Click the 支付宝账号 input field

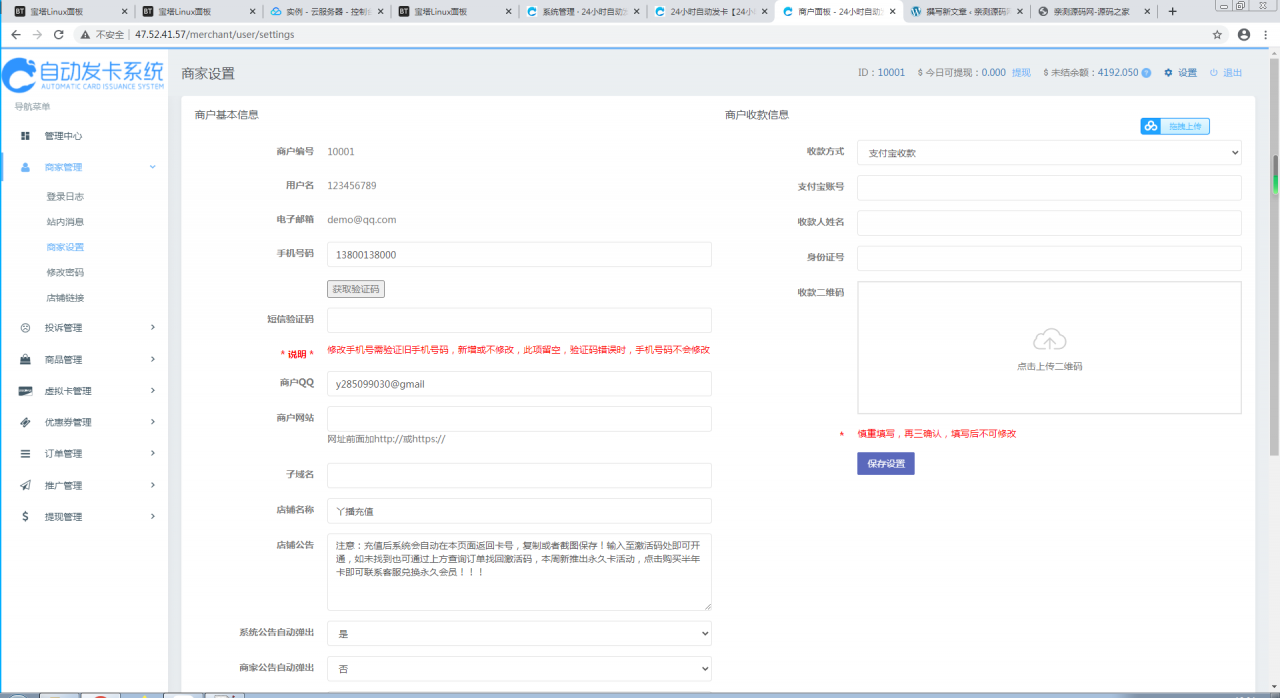pyautogui.click(x=1049, y=187)
